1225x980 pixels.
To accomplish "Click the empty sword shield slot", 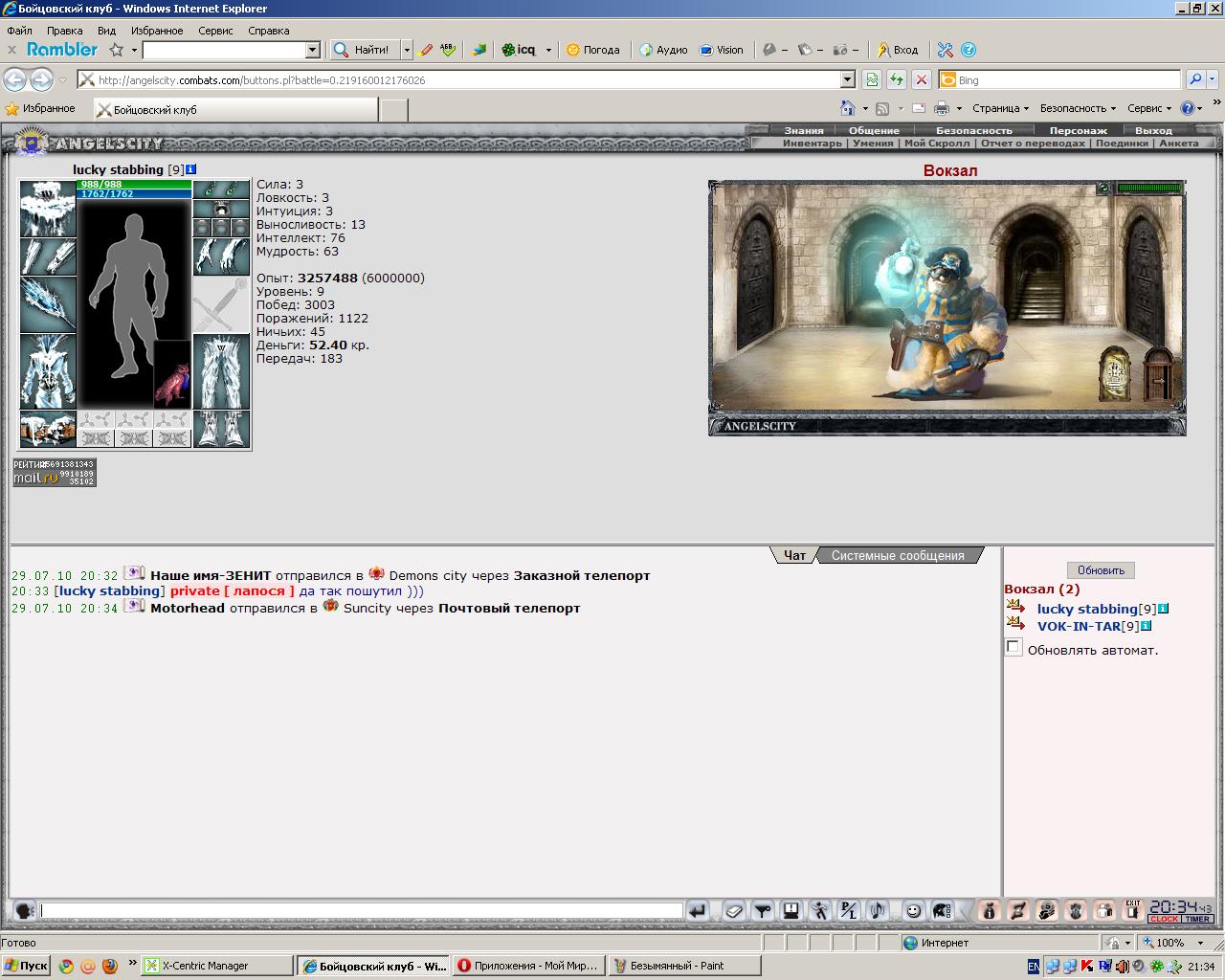I will click(x=221, y=304).
